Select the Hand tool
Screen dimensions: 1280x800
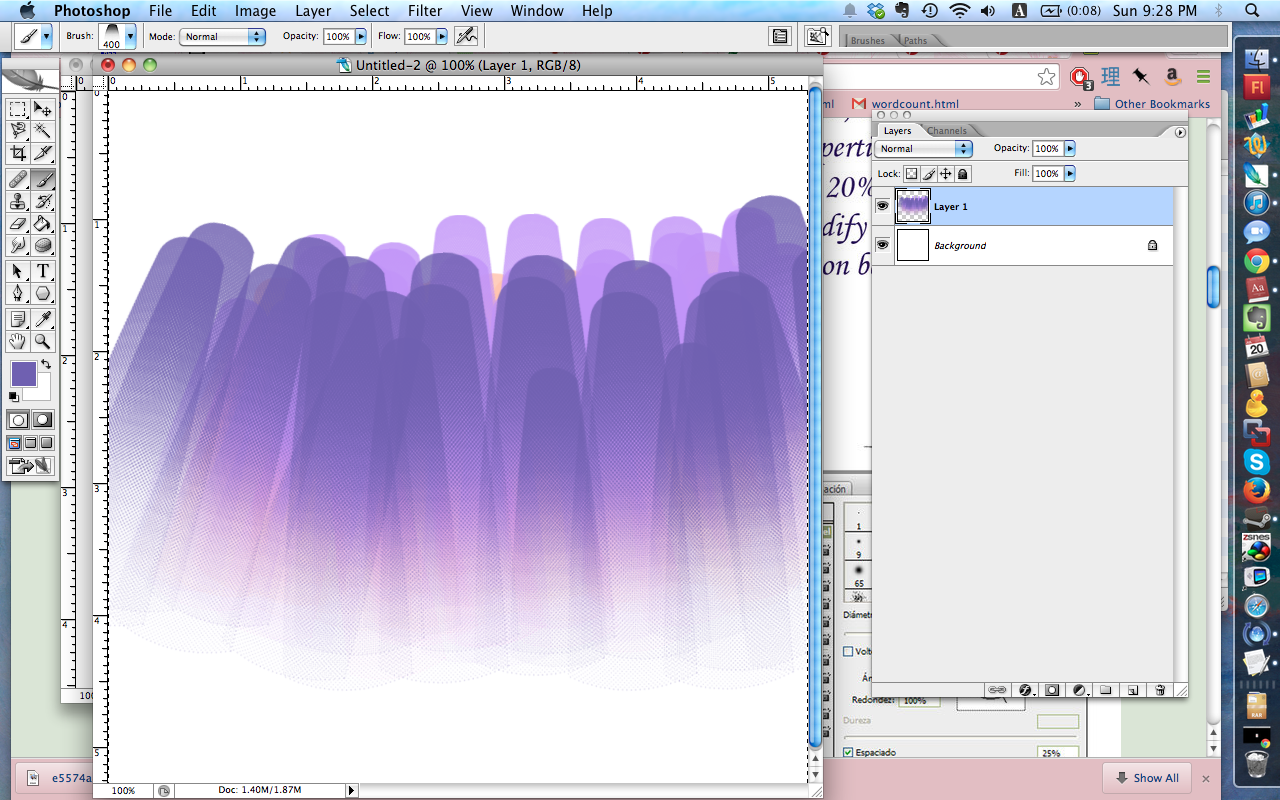tap(18, 342)
